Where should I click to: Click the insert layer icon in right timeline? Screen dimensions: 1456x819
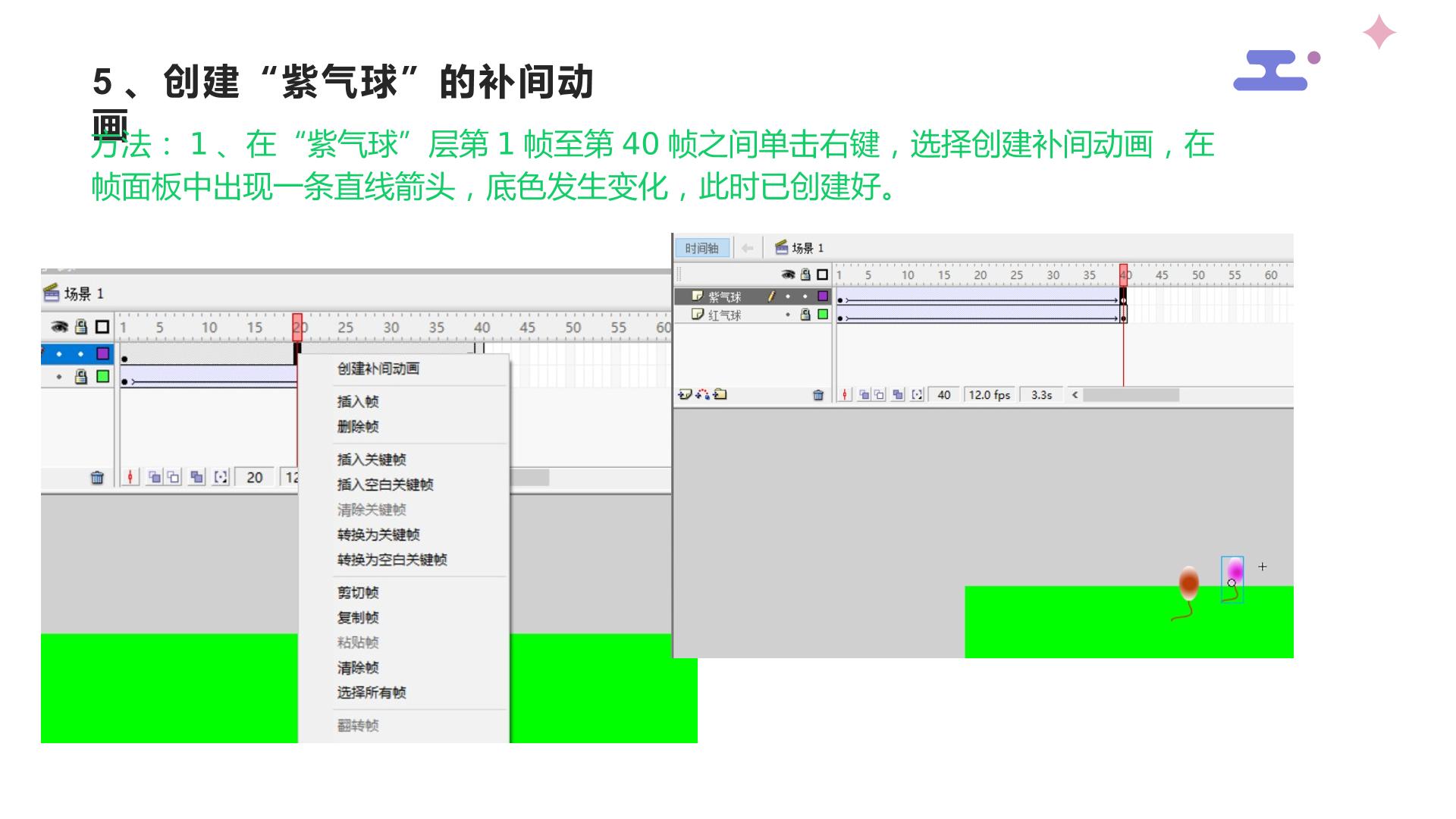click(x=685, y=394)
